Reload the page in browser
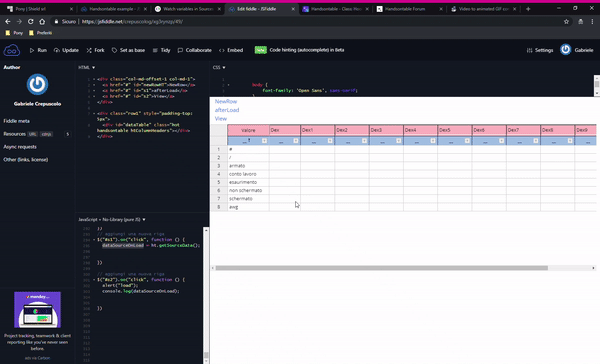 click(x=31, y=22)
